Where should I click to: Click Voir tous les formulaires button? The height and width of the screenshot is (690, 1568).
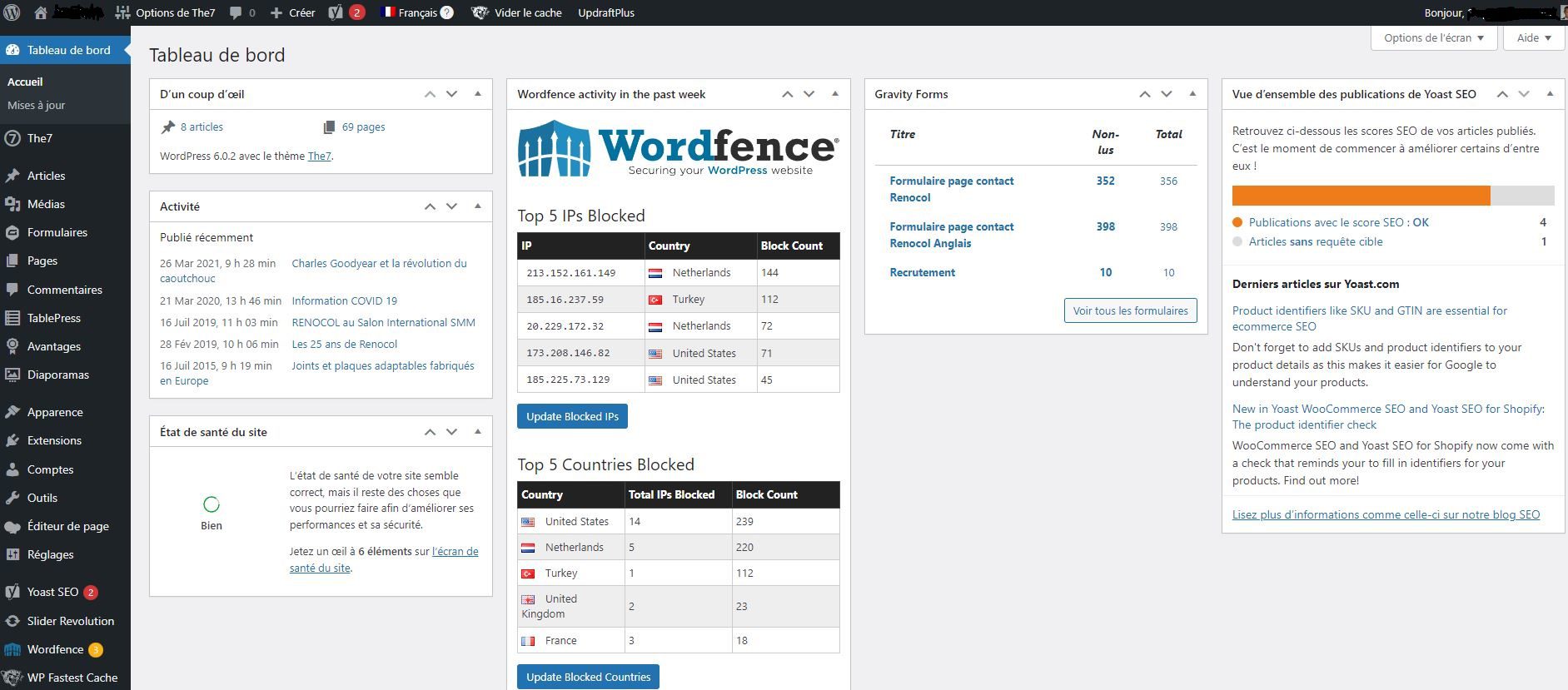coord(1130,310)
